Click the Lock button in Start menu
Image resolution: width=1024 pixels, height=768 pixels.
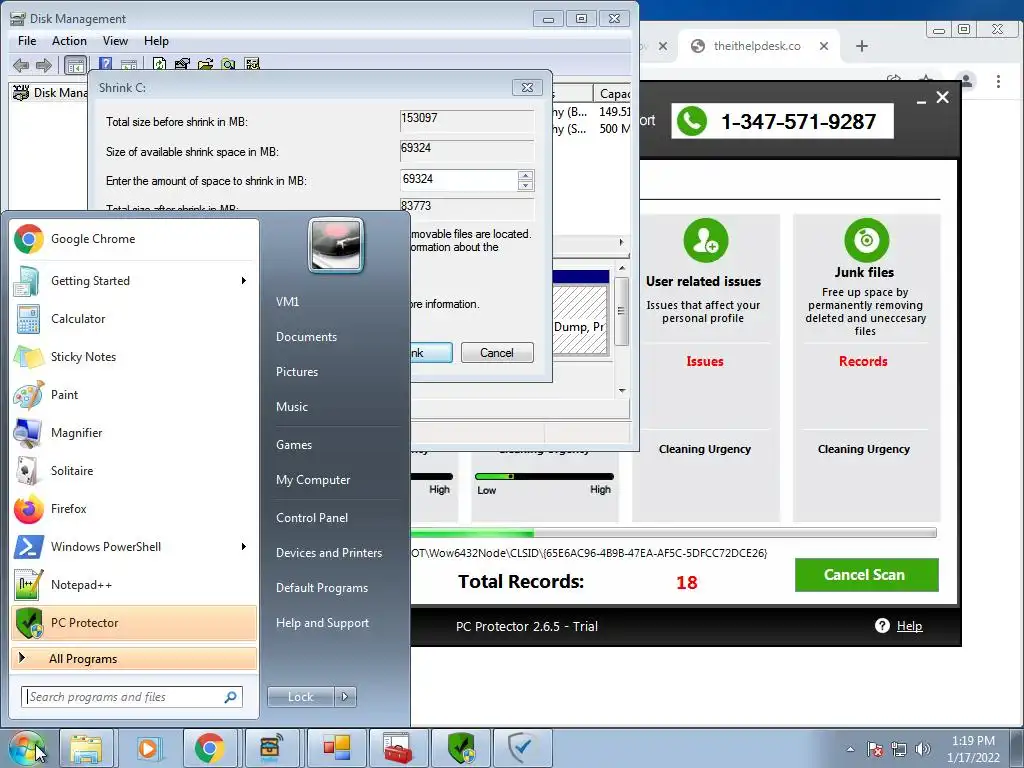tap(300, 697)
